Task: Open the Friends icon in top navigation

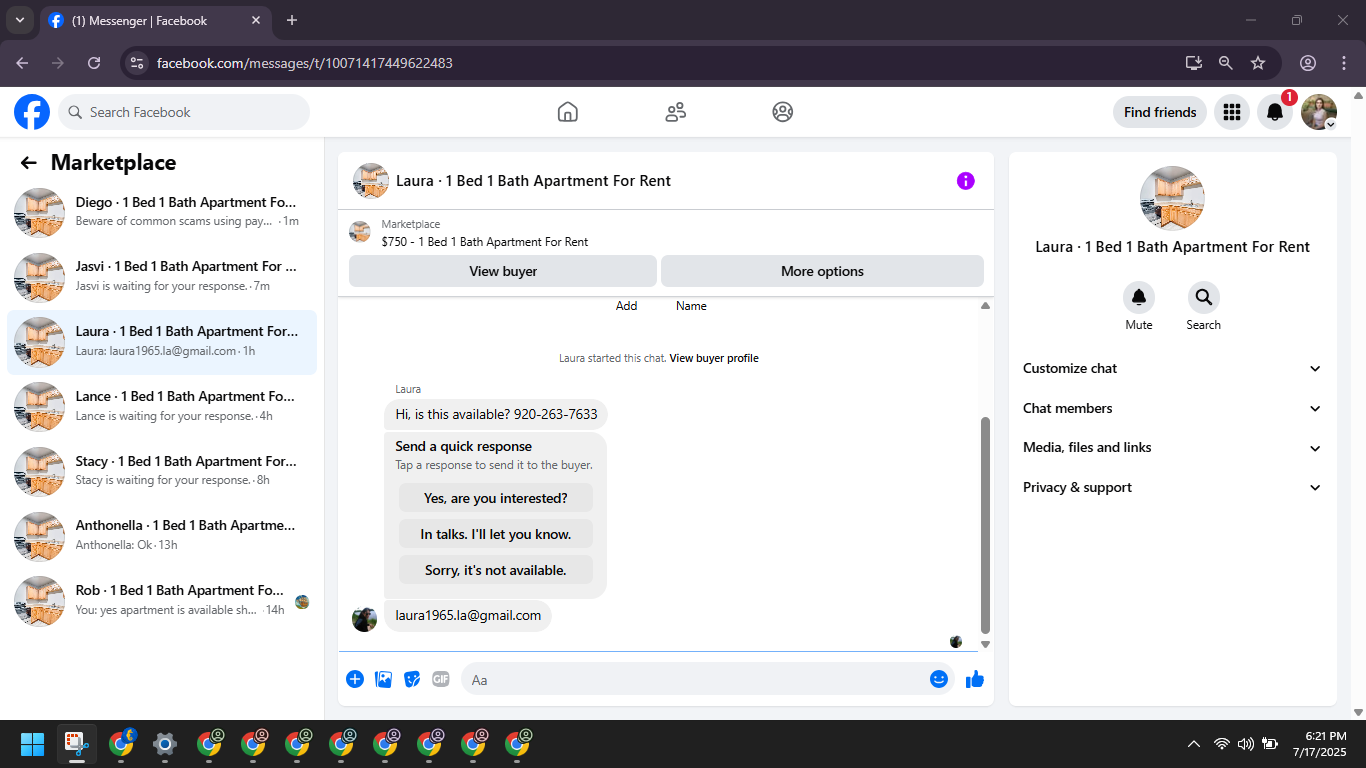Action: [x=676, y=112]
